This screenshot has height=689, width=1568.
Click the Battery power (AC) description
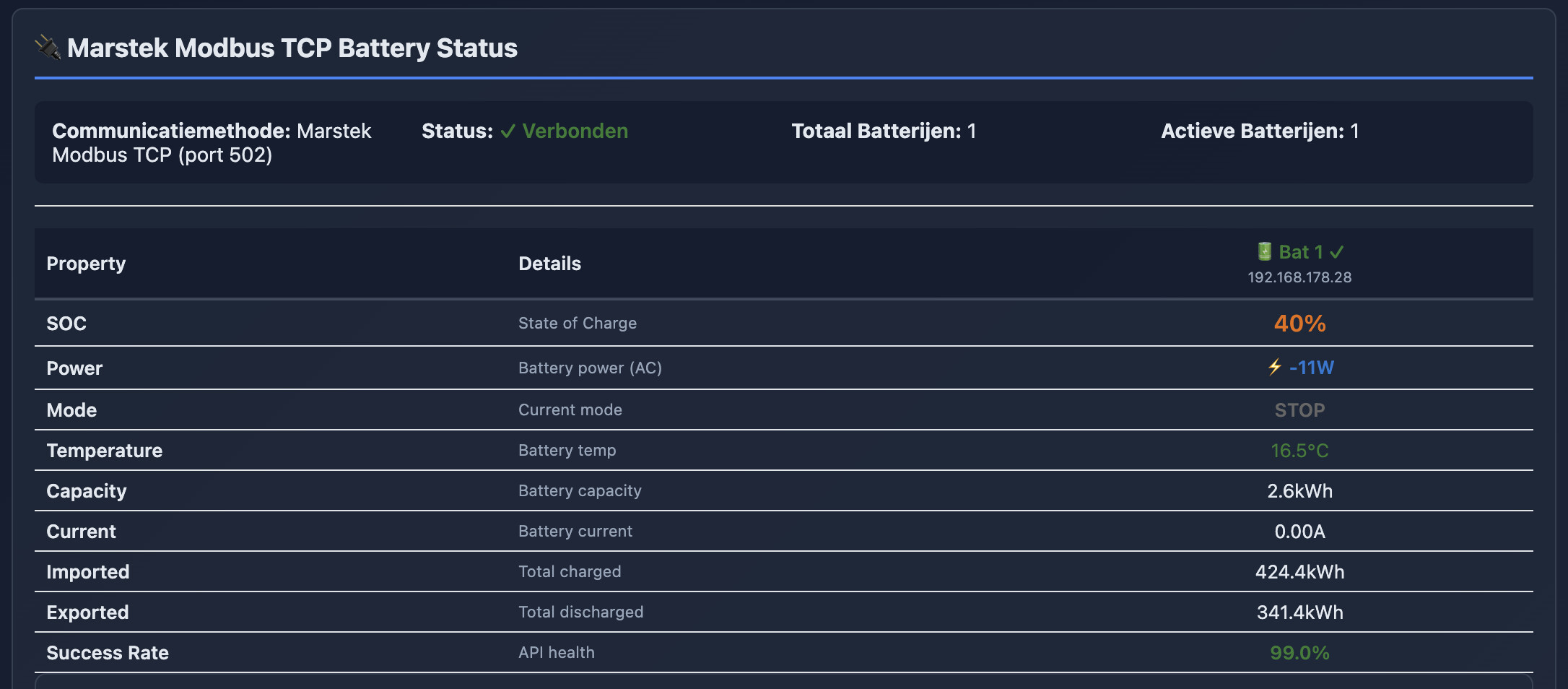pos(590,368)
